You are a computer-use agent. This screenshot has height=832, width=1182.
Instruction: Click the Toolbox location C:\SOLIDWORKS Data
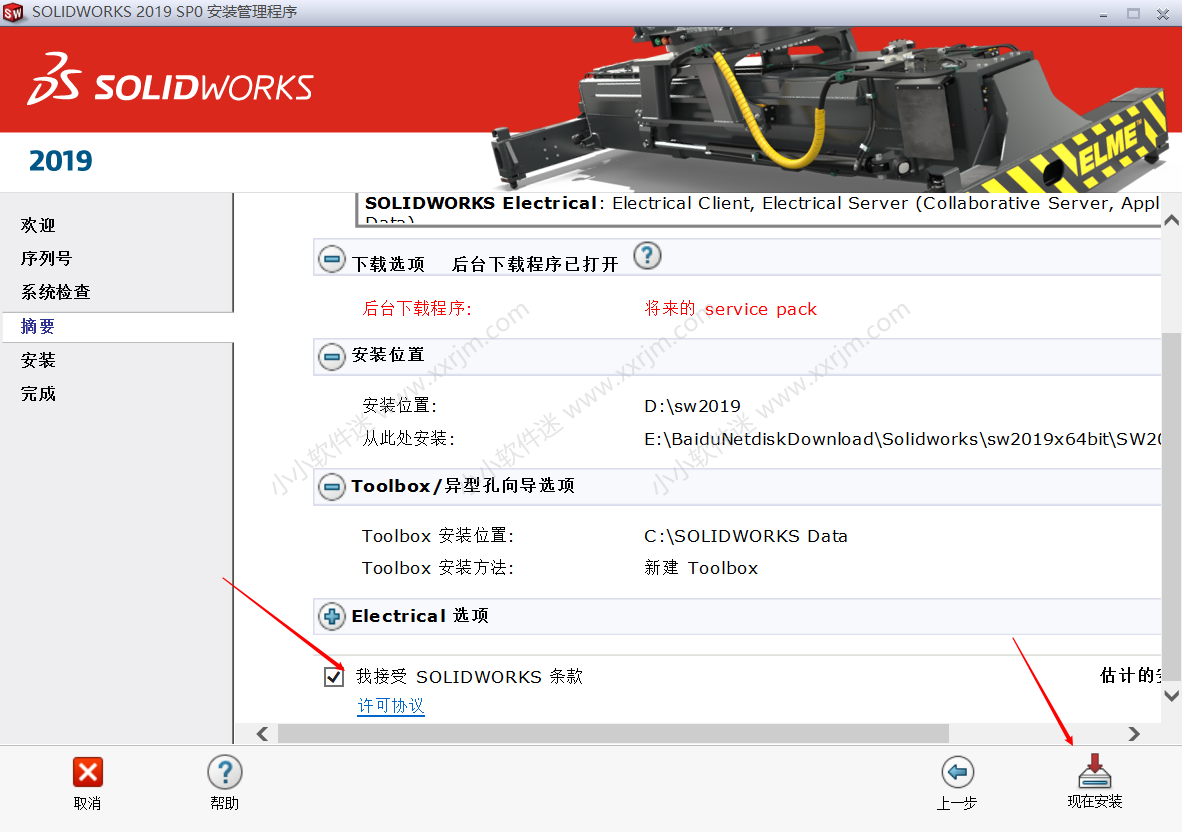tap(746, 536)
